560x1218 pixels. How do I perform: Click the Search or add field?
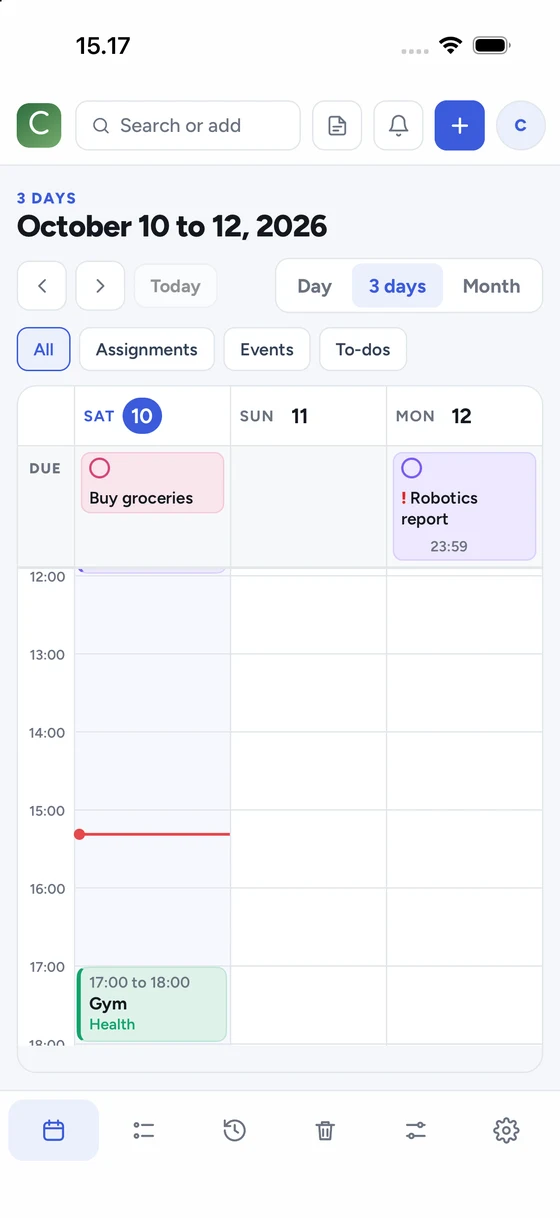click(188, 125)
